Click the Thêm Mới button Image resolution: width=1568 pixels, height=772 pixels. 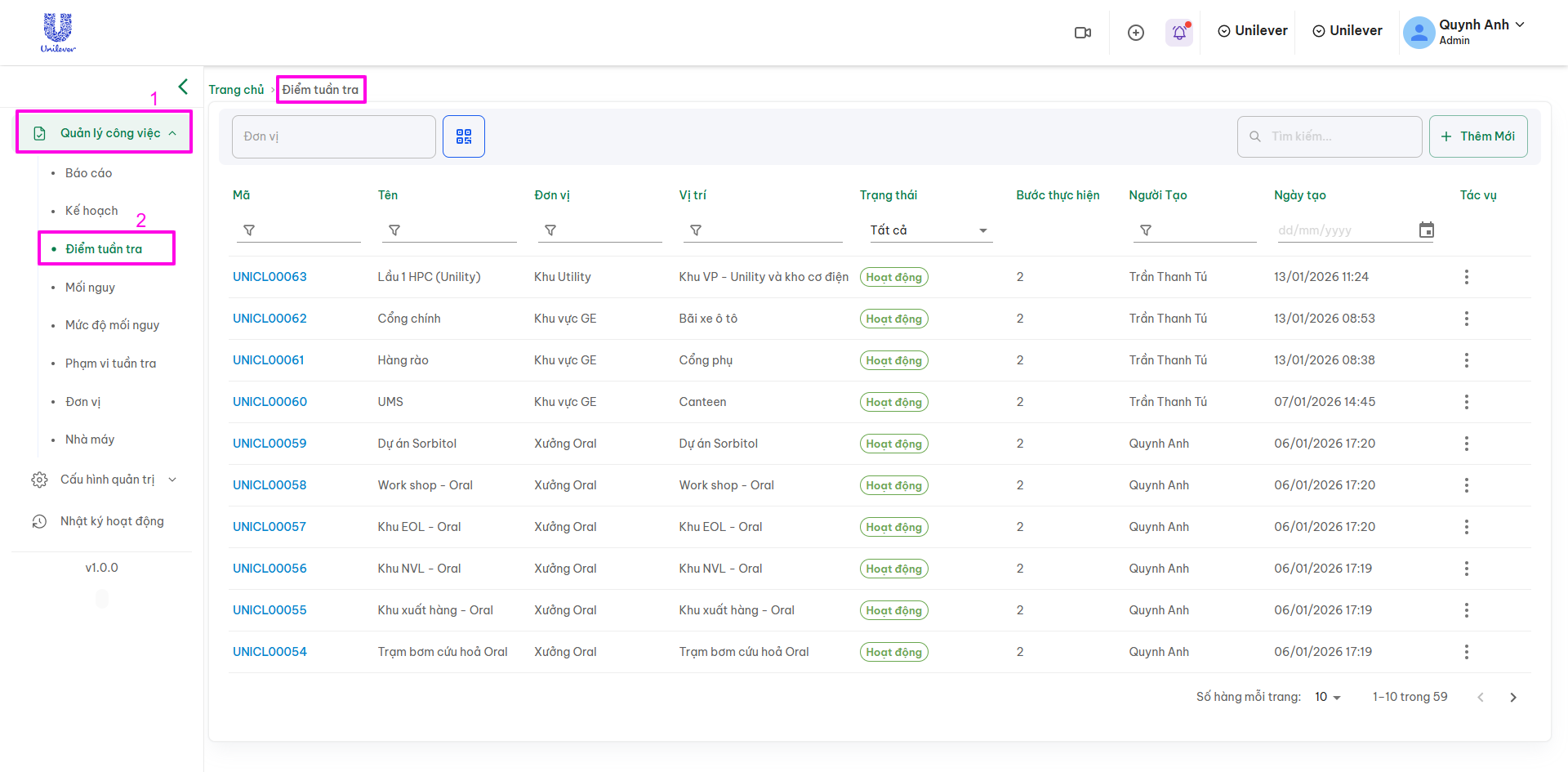tap(1477, 136)
